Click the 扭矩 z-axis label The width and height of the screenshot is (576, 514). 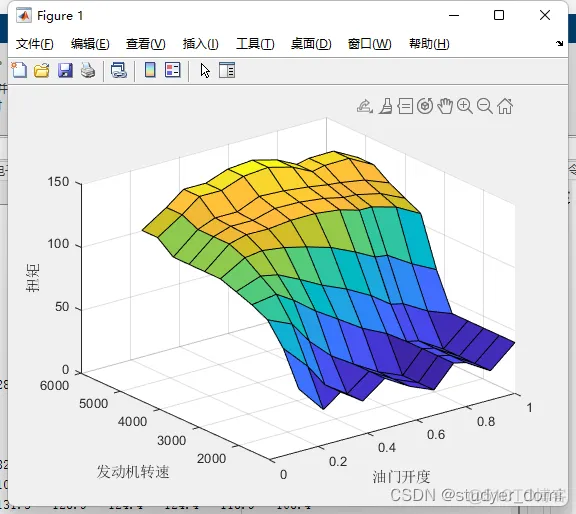click(x=33, y=278)
